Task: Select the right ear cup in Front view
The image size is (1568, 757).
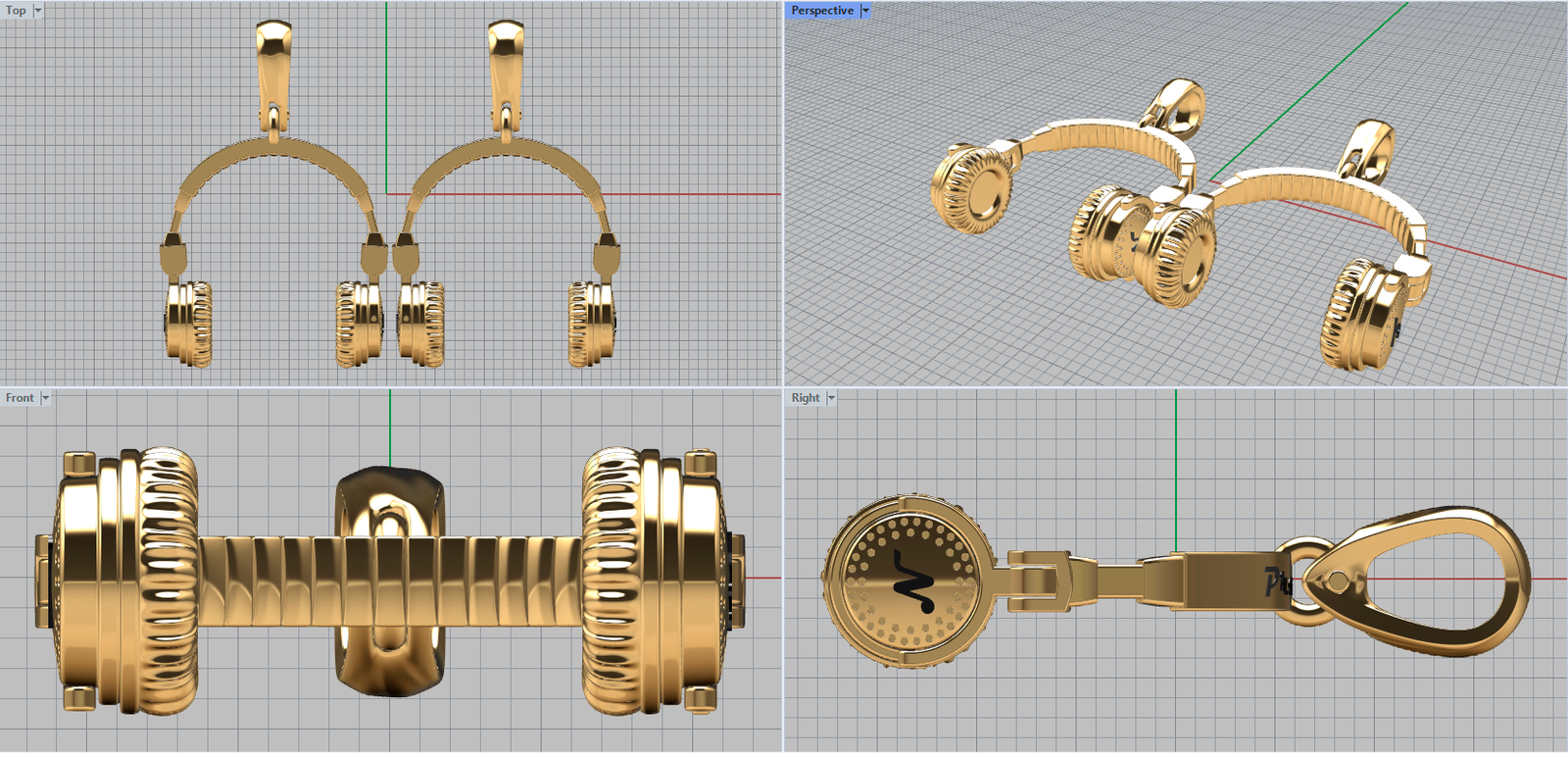Action: tap(652, 581)
